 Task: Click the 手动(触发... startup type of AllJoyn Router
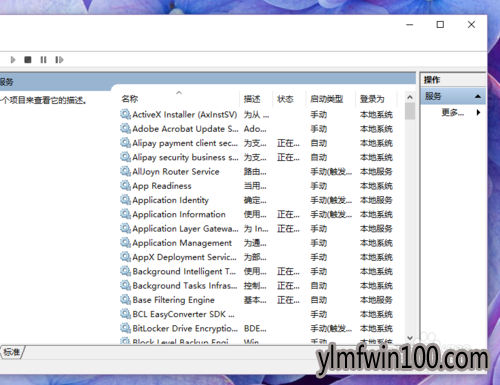tap(331, 171)
